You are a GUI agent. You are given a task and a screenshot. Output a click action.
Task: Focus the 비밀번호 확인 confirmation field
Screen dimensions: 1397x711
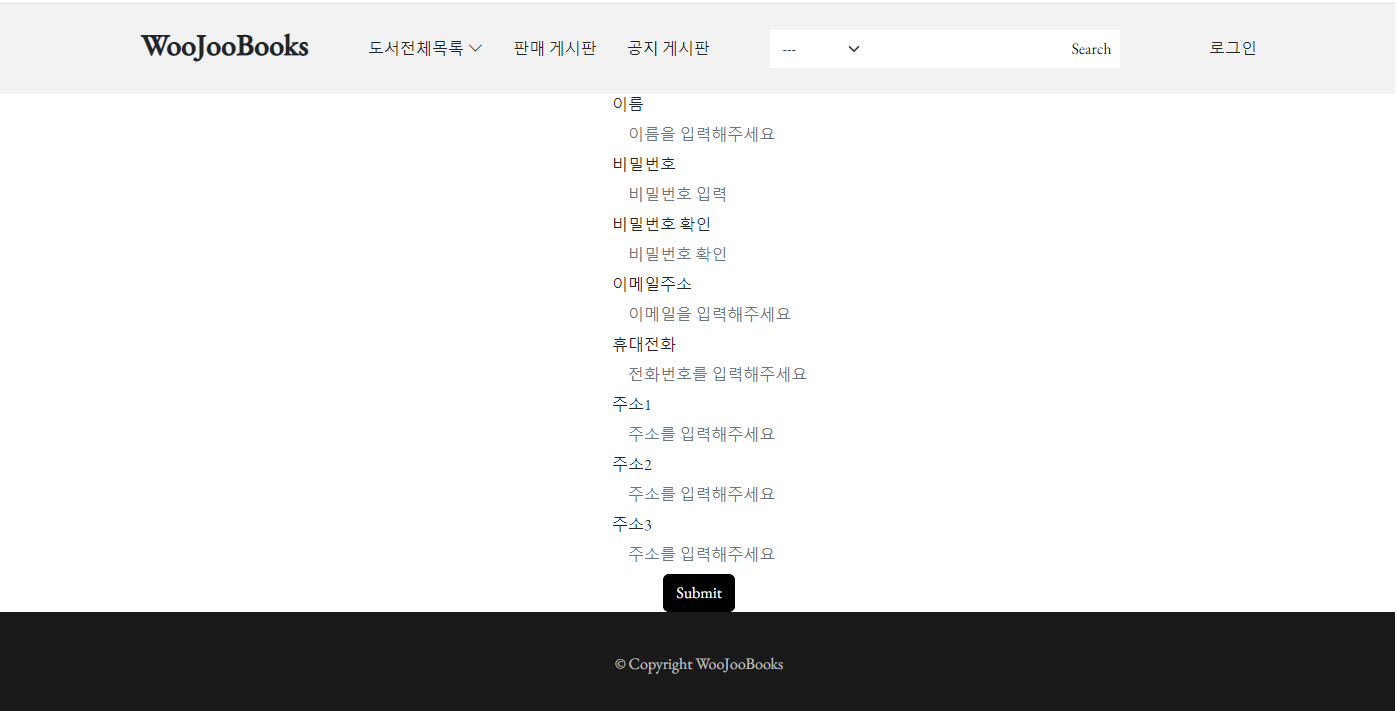tap(701, 254)
